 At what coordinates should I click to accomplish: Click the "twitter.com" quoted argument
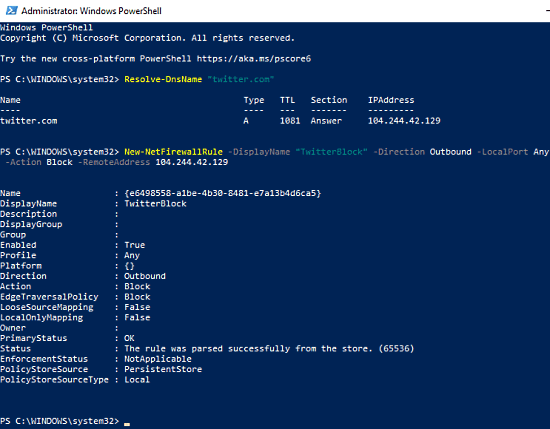click(241, 79)
